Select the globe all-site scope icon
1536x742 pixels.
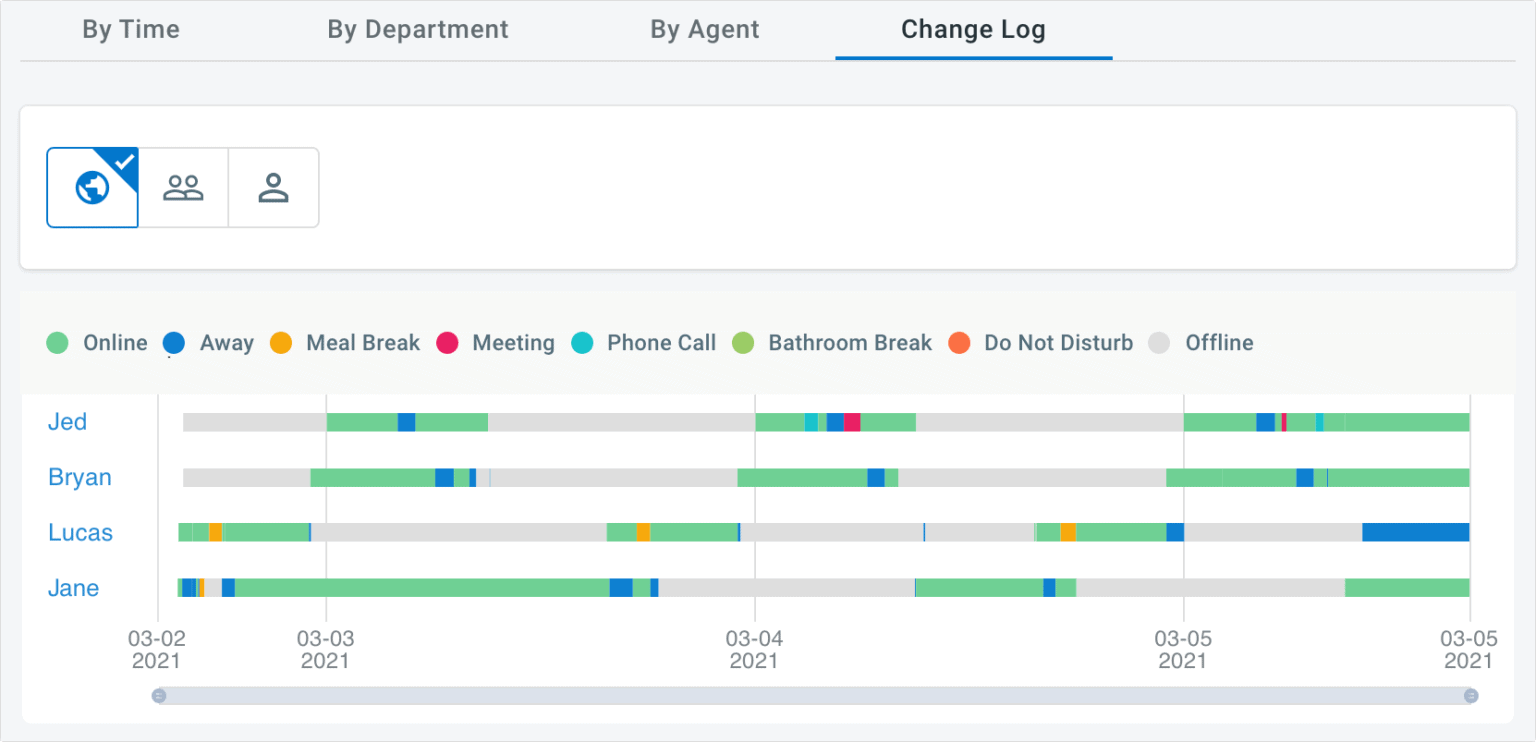coord(92,188)
